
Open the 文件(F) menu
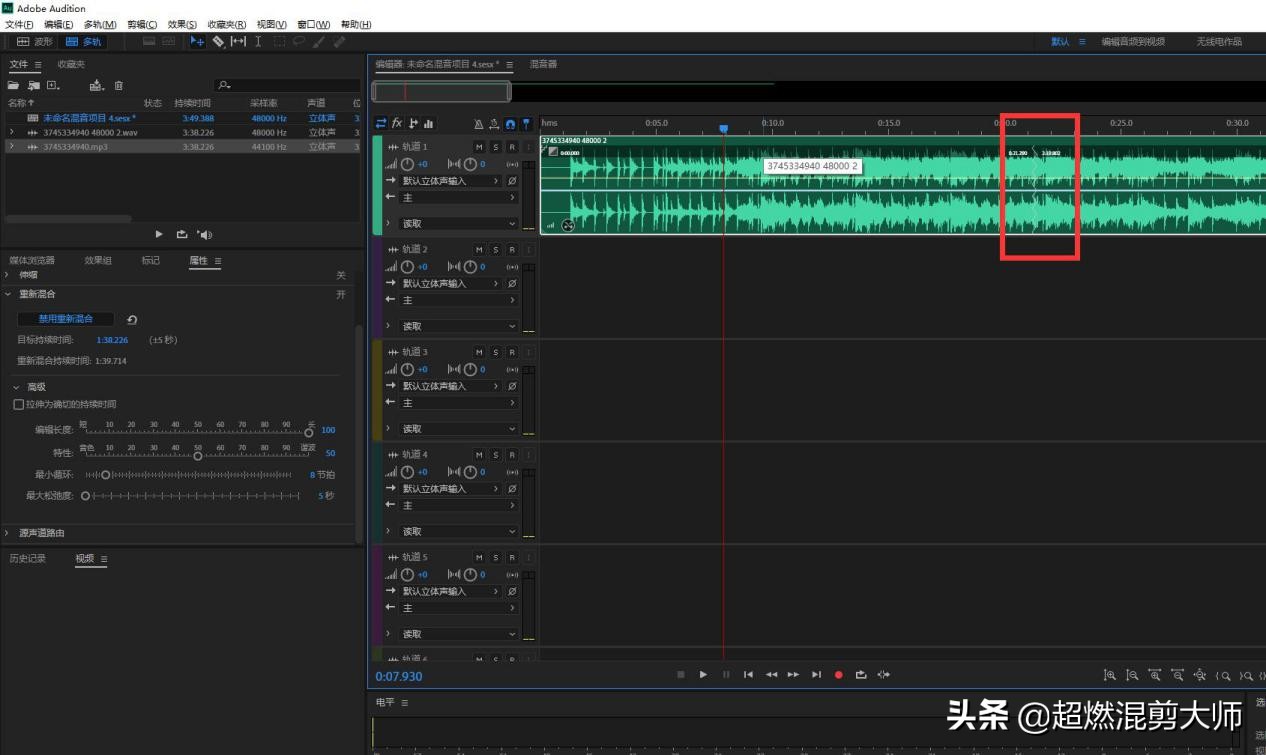click(19, 24)
